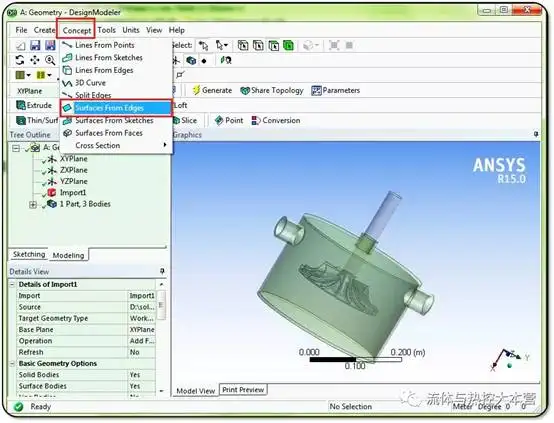
Task: Enable the edge selection filter
Action: click(258, 46)
